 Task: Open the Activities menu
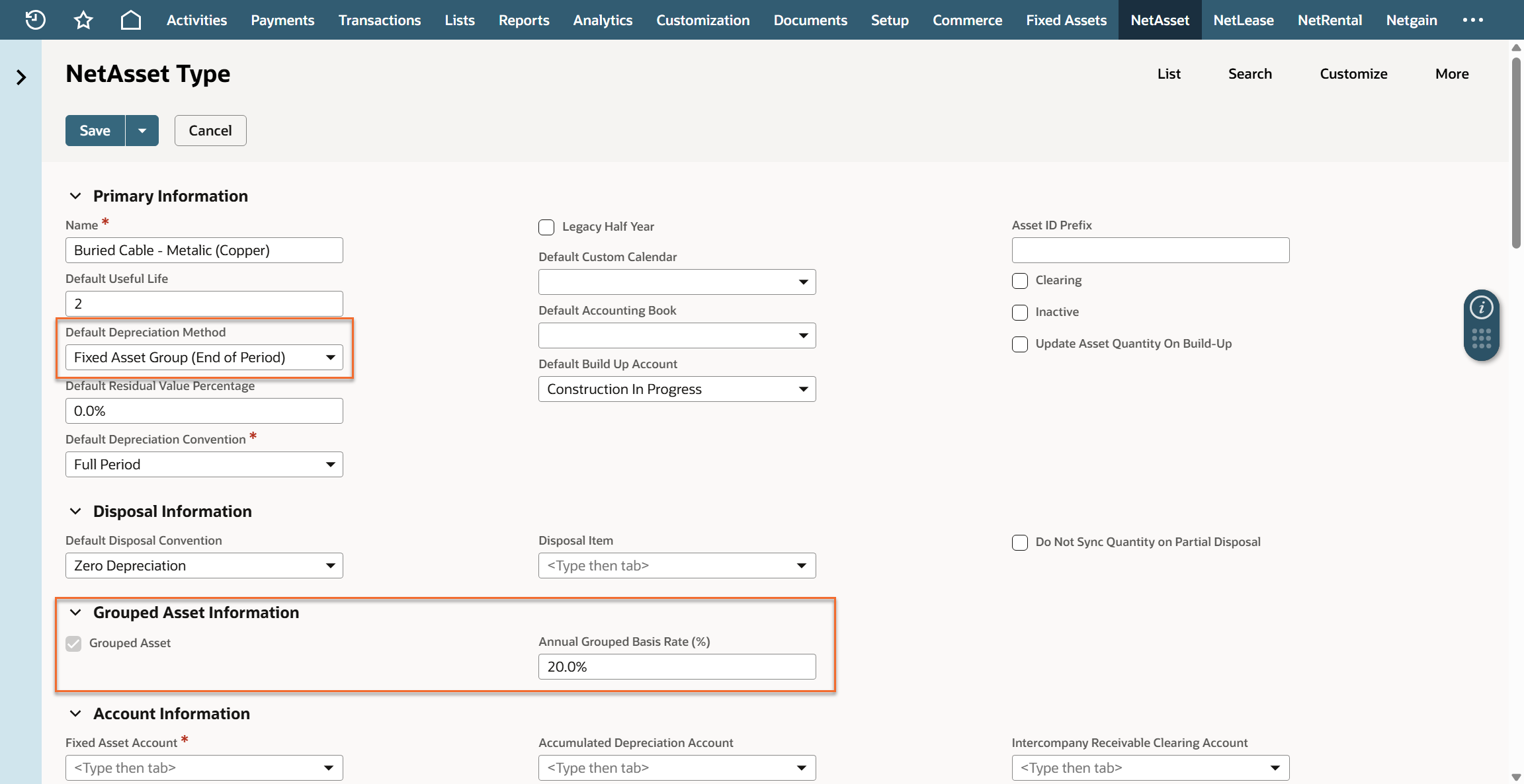196,20
